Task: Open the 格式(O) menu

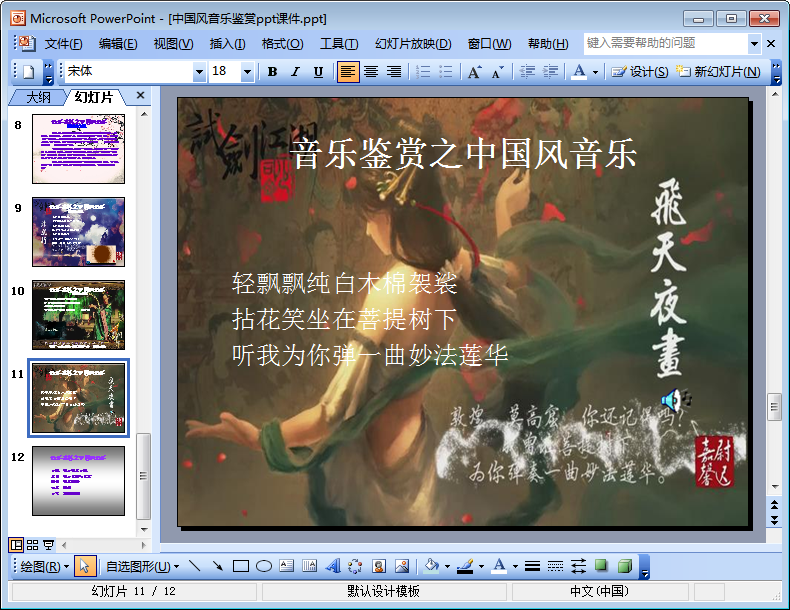Action: point(282,44)
